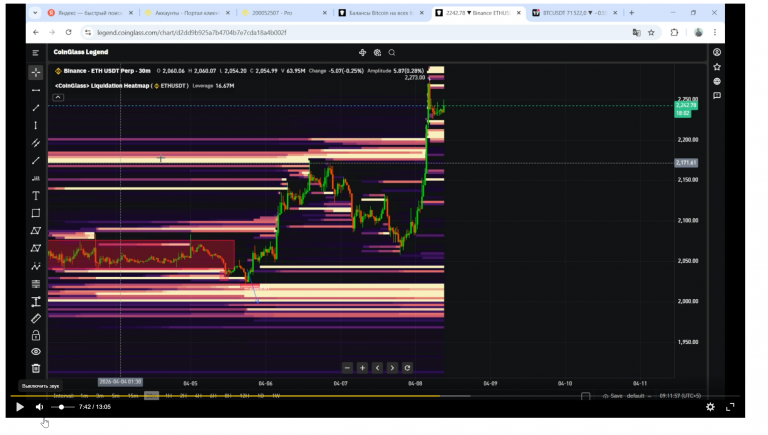Shift the chart right with arrow button
This screenshot has width=768, height=435.
point(392,368)
